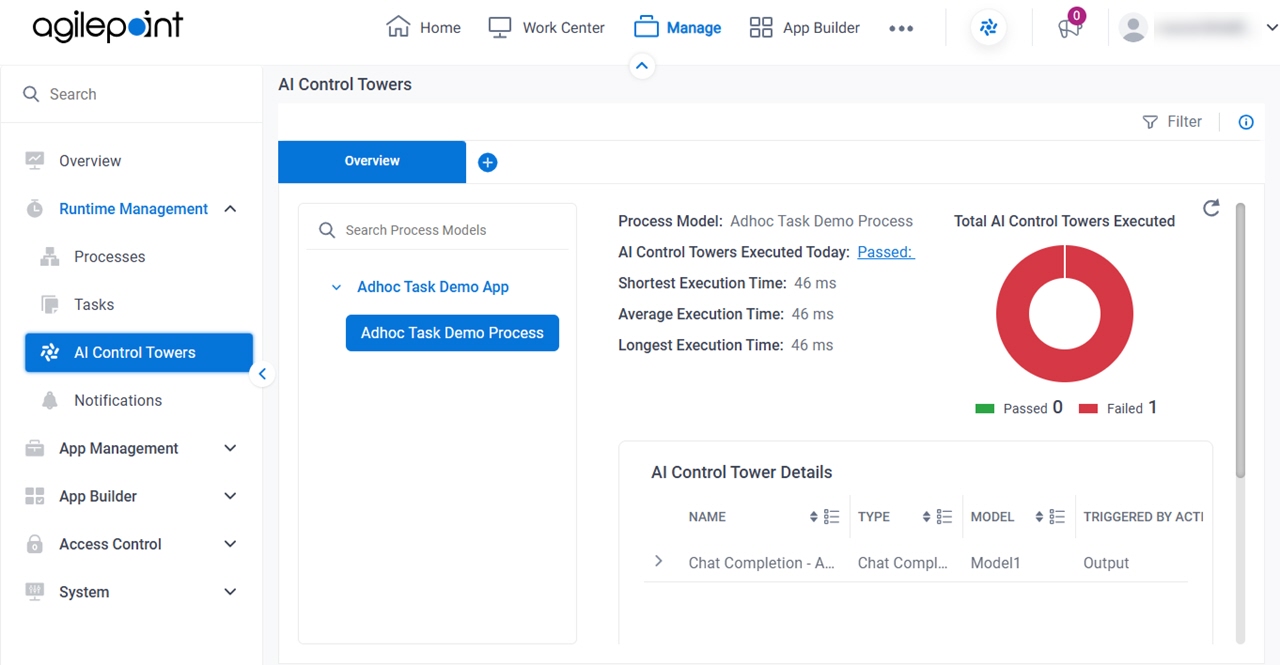Expand the System section
This screenshot has width=1280, height=665.
(x=230, y=592)
